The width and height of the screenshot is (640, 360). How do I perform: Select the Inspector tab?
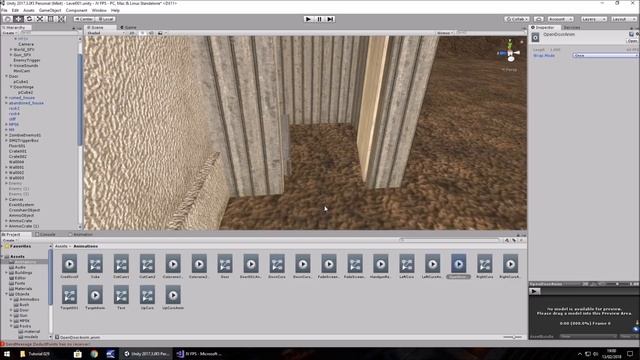tap(544, 27)
